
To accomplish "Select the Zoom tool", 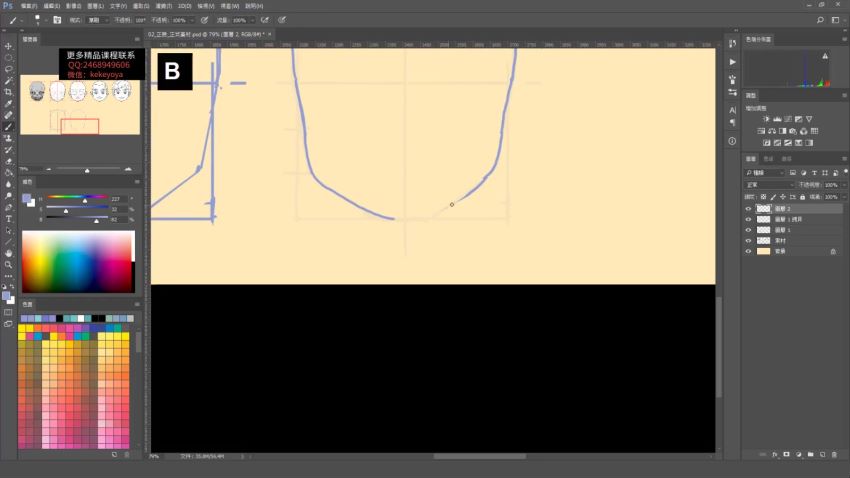I will coord(9,264).
